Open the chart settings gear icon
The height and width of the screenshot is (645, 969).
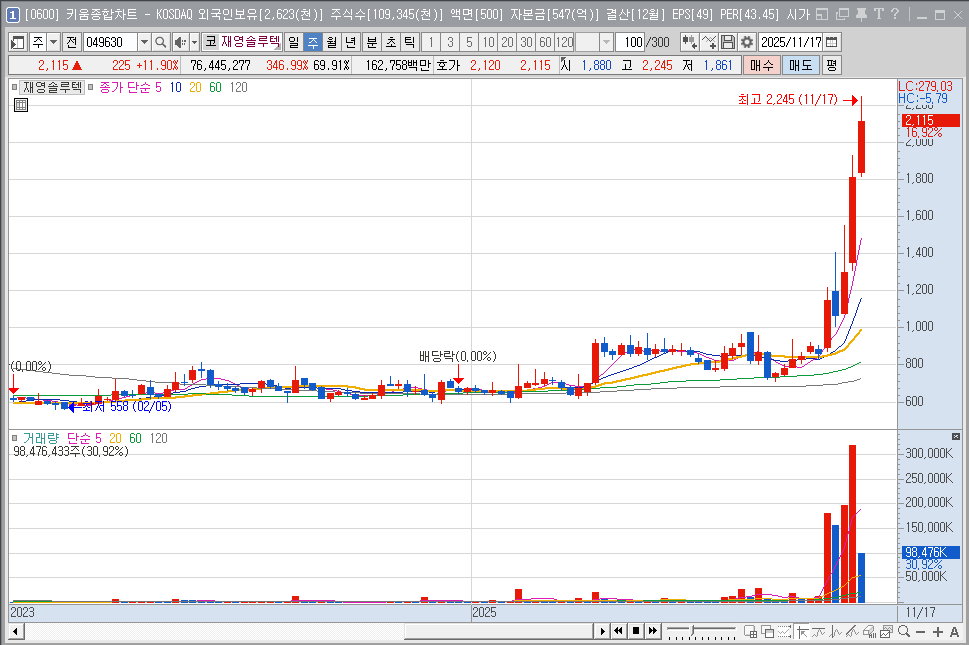[x=747, y=42]
